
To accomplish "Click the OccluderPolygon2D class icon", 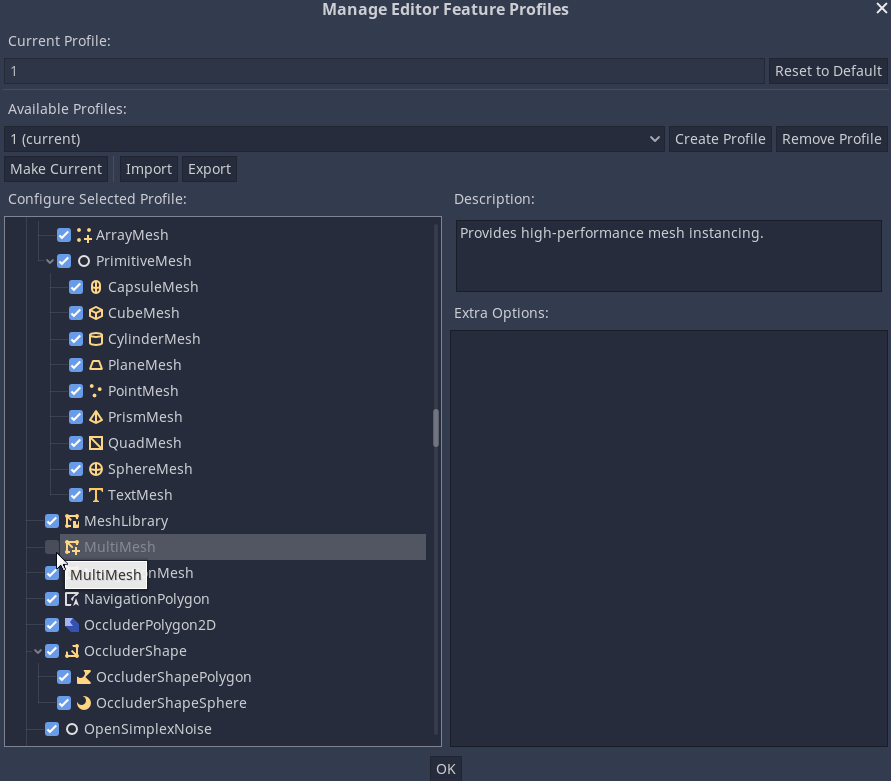I will pos(71,624).
